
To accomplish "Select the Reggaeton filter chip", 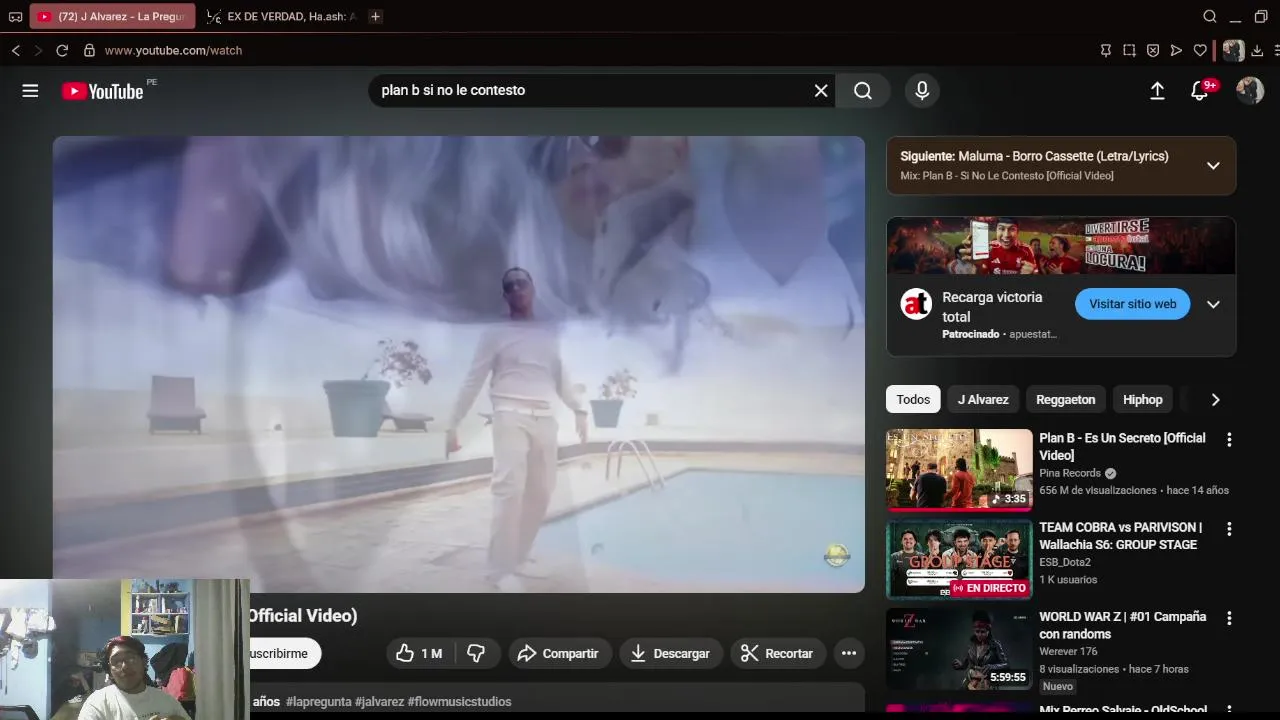I will (x=1065, y=399).
